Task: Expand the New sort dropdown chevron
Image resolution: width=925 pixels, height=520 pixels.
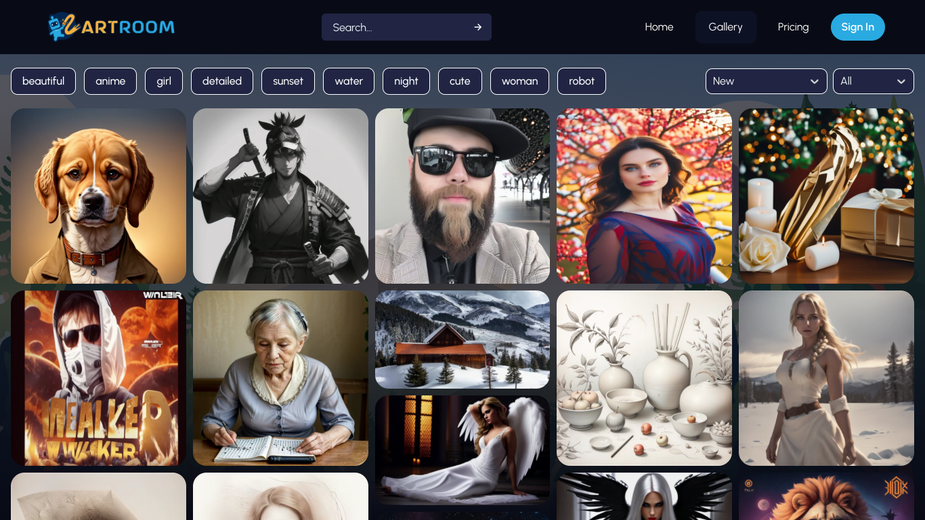Action: (814, 81)
